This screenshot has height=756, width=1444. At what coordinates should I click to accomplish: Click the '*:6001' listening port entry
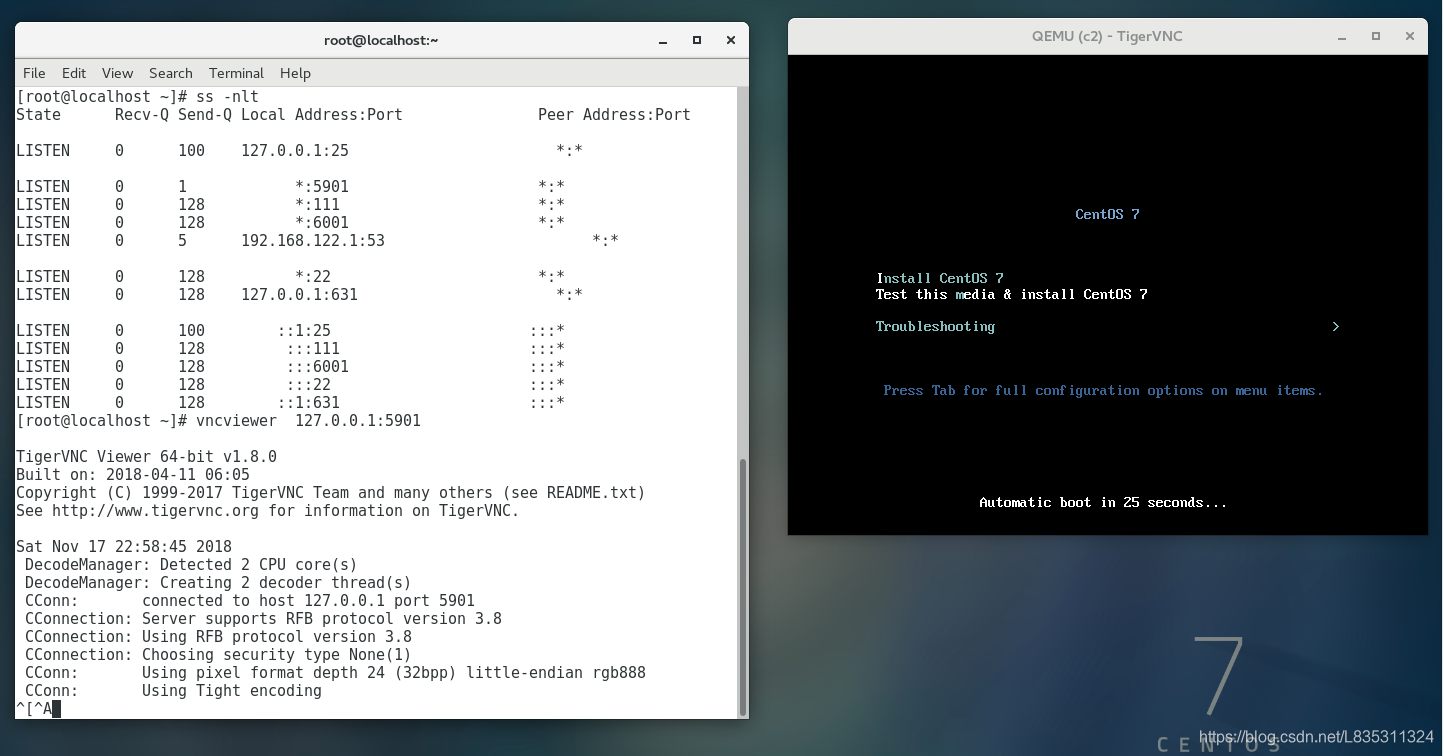[322, 223]
